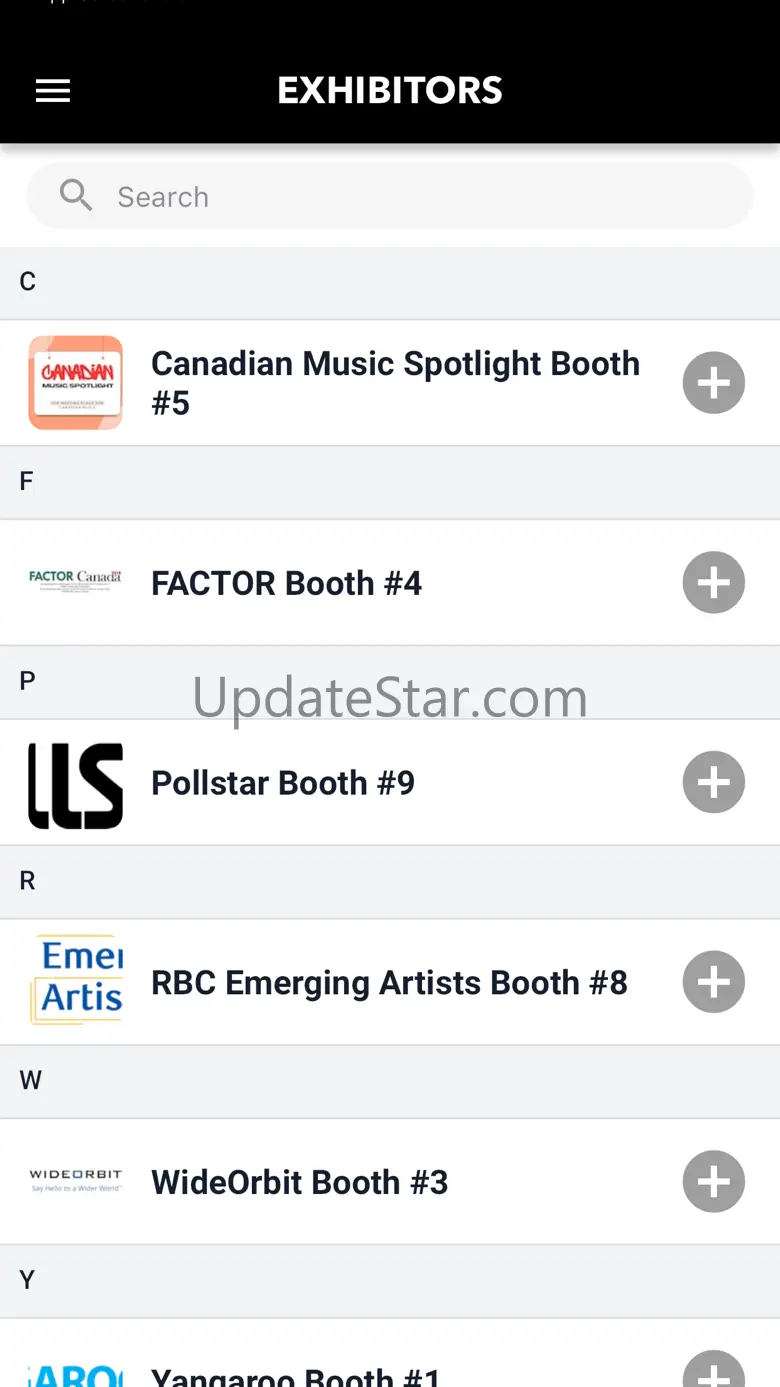Add FACTOR Booth #4 using plus icon
Screen dimensions: 780x1387
click(x=714, y=582)
